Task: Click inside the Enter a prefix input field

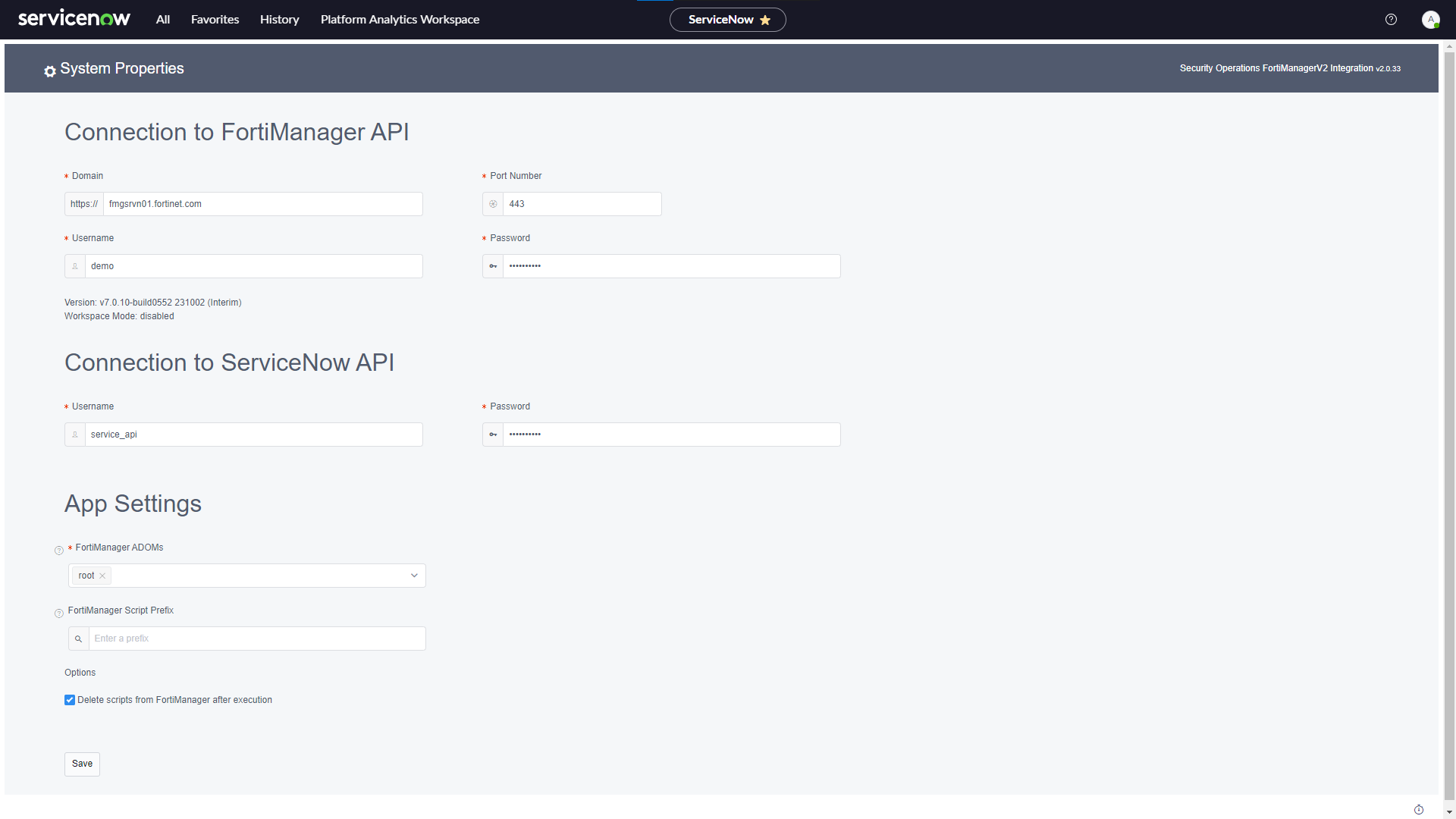Action: (x=227, y=639)
